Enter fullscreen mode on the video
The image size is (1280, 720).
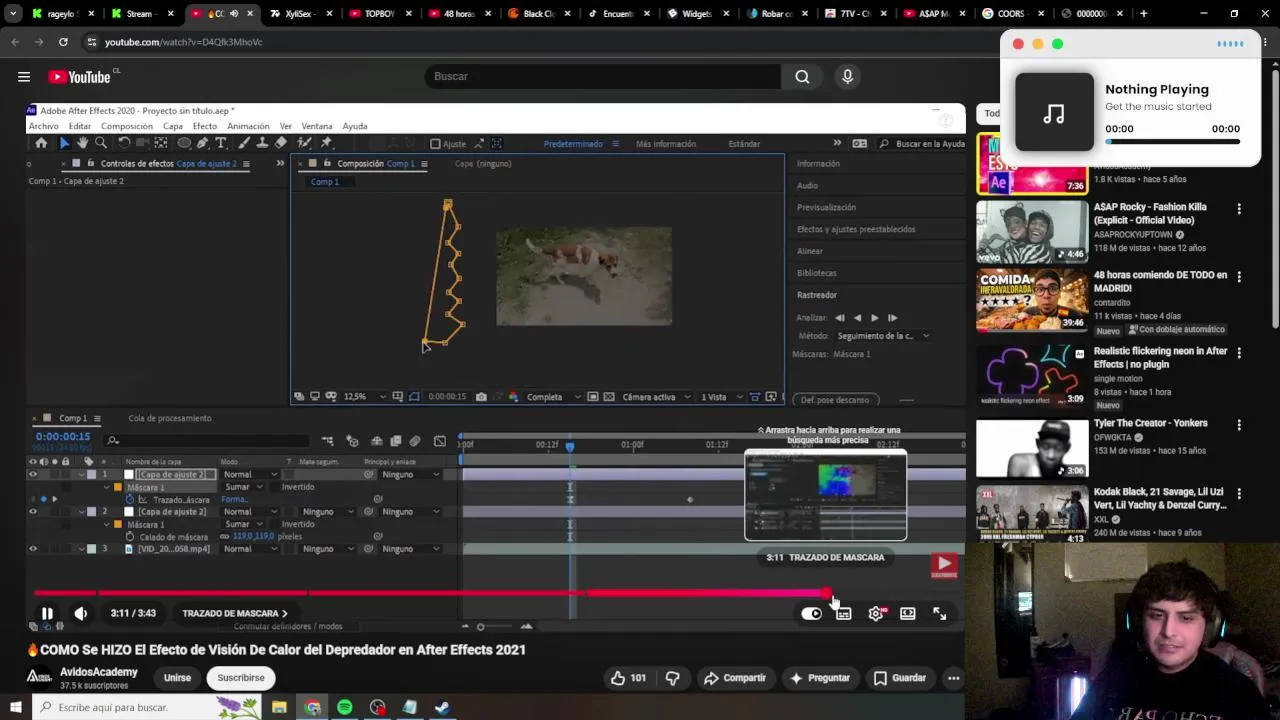(x=939, y=614)
